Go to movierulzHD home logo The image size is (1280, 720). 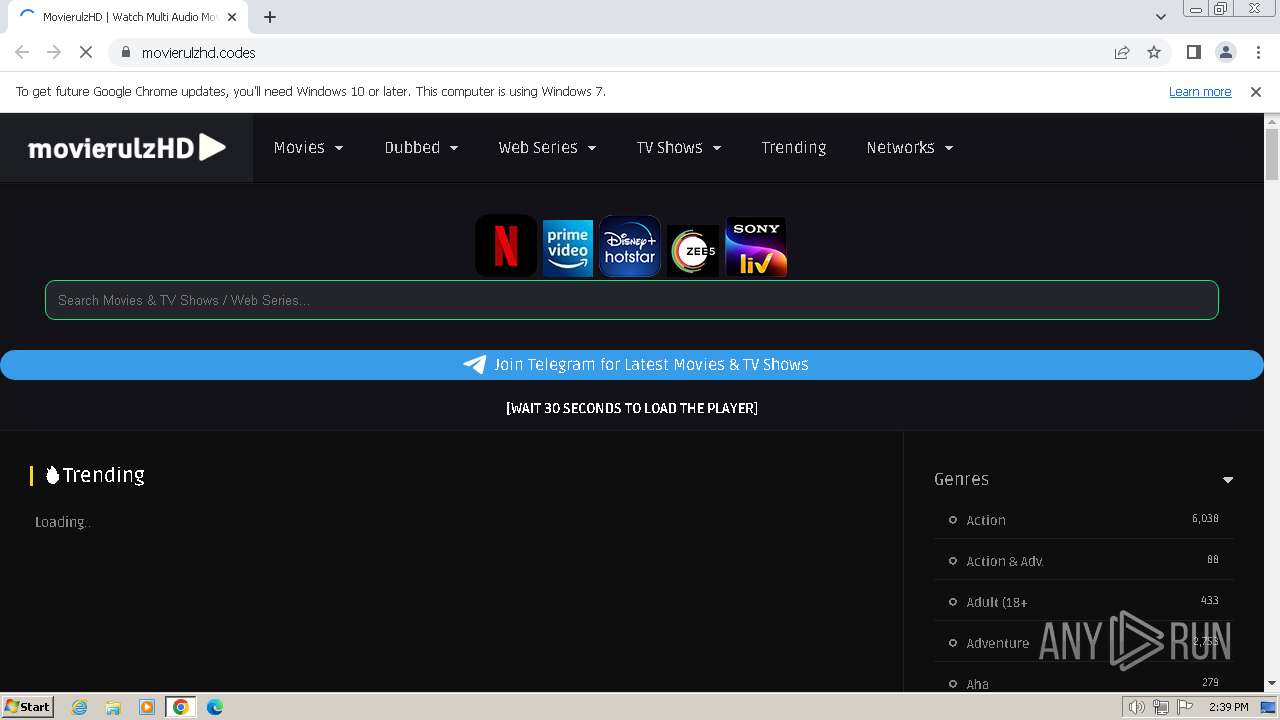coord(127,148)
